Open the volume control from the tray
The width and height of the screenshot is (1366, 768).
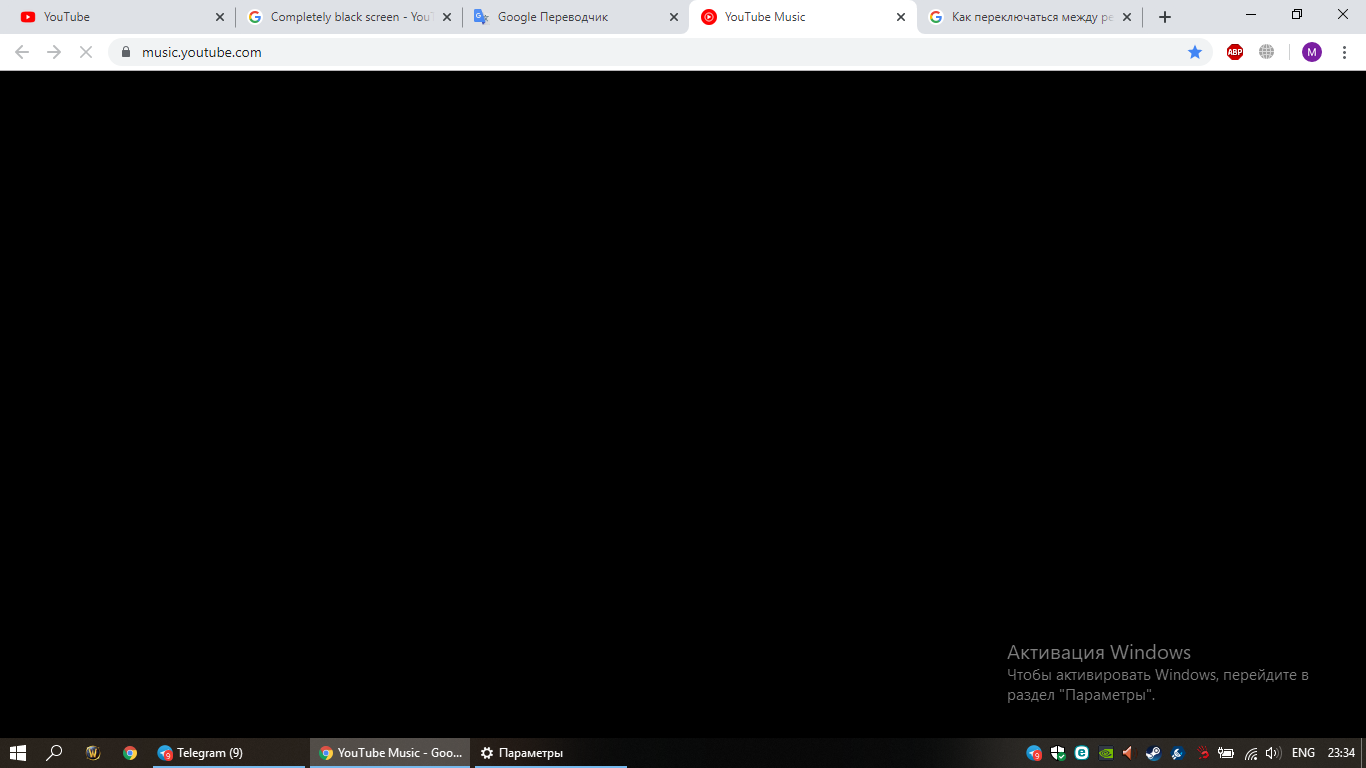1272,753
